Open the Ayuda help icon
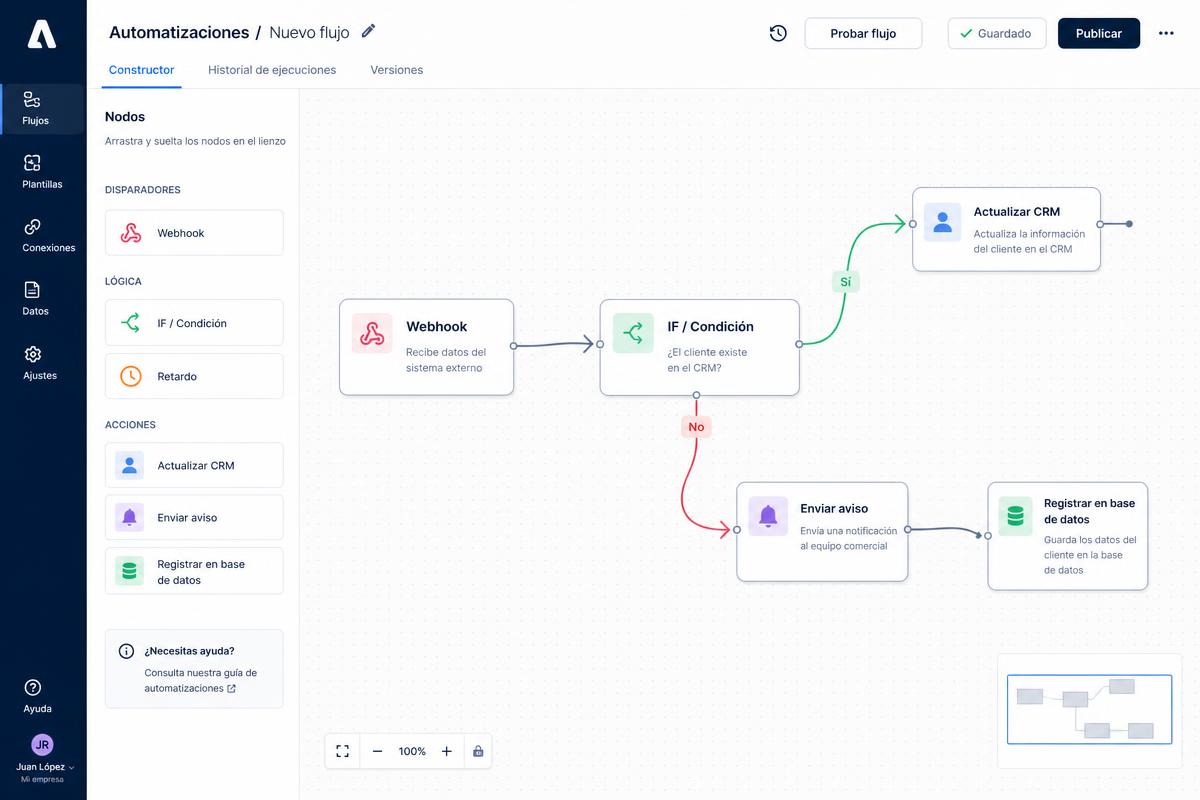The height and width of the screenshot is (800, 1200). tap(37, 696)
